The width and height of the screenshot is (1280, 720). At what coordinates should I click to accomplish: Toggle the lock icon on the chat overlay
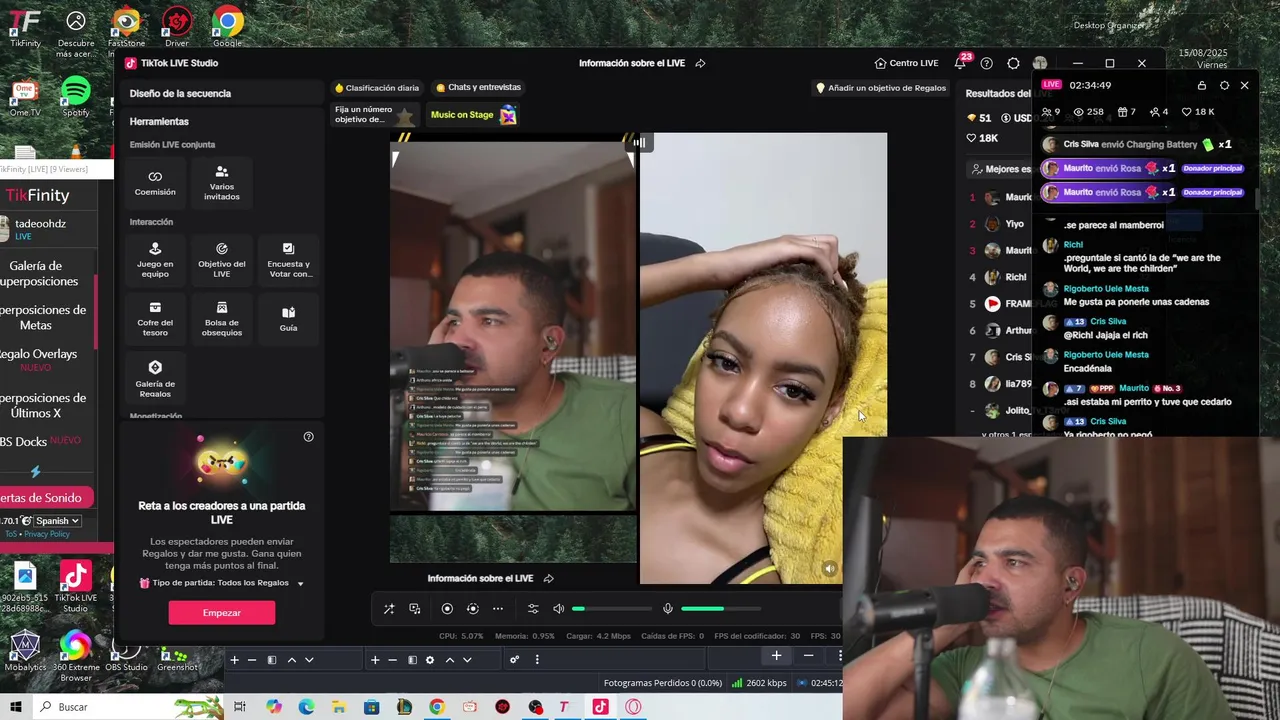1202,86
